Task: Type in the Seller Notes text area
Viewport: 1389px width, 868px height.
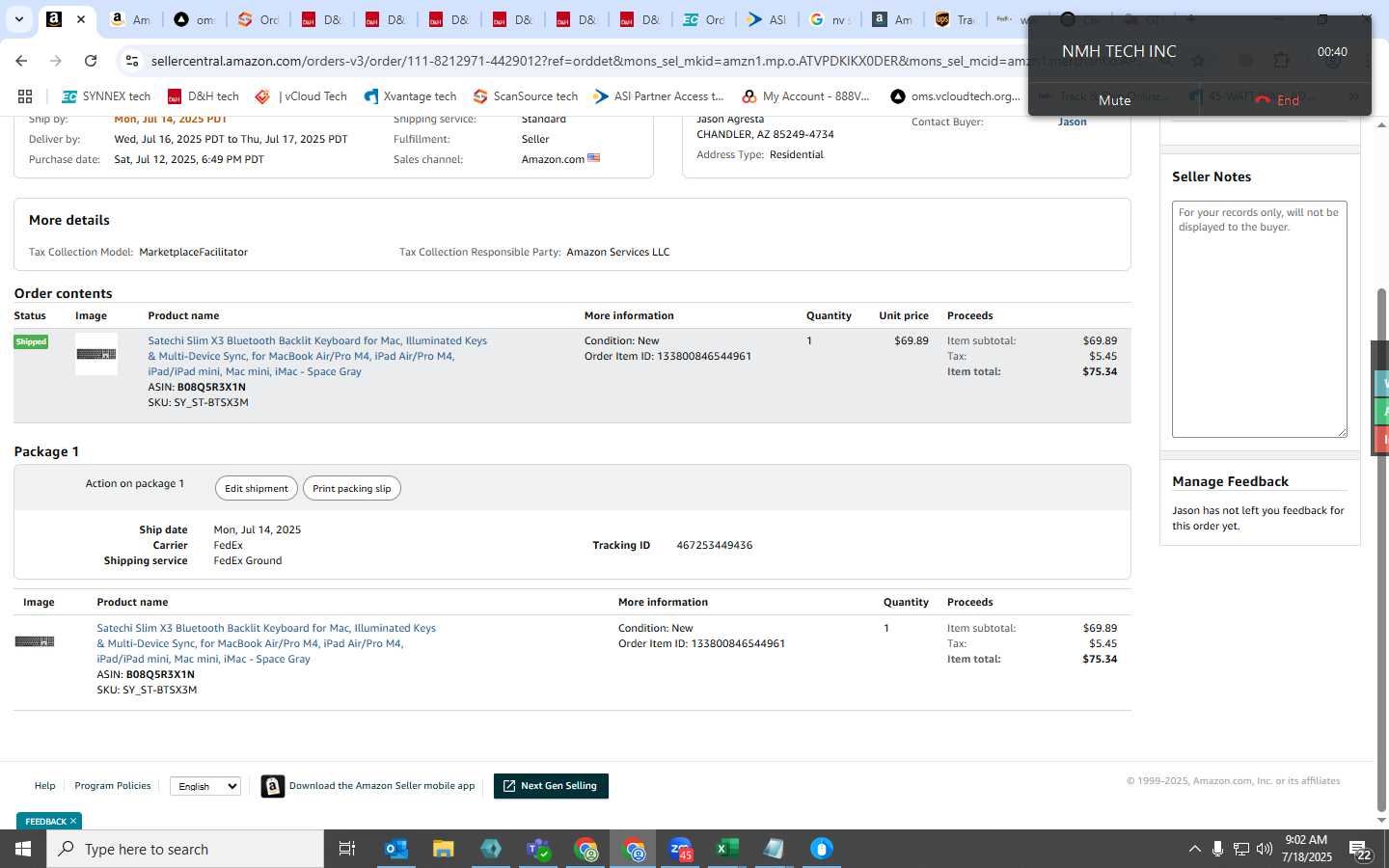Action: 1259,319
